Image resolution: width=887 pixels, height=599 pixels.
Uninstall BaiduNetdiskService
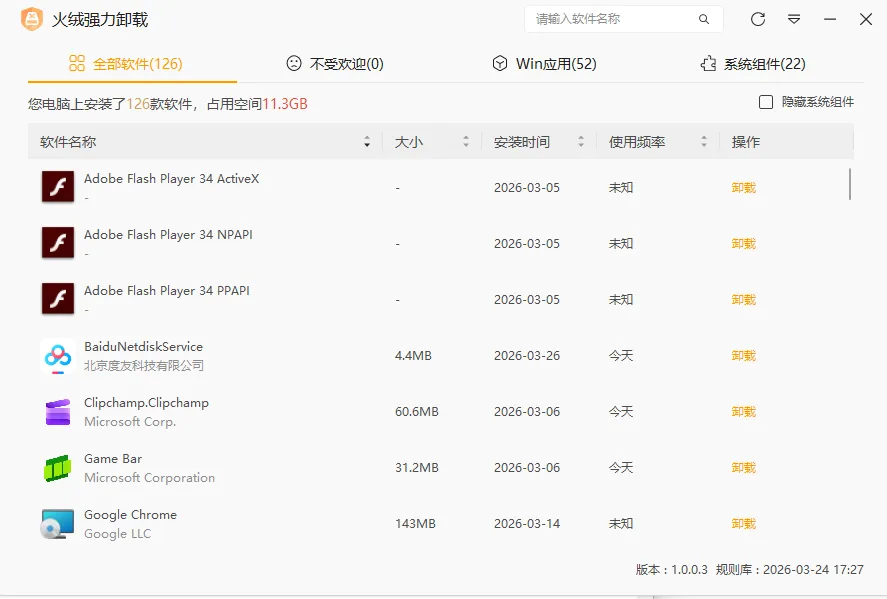tap(744, 355)
